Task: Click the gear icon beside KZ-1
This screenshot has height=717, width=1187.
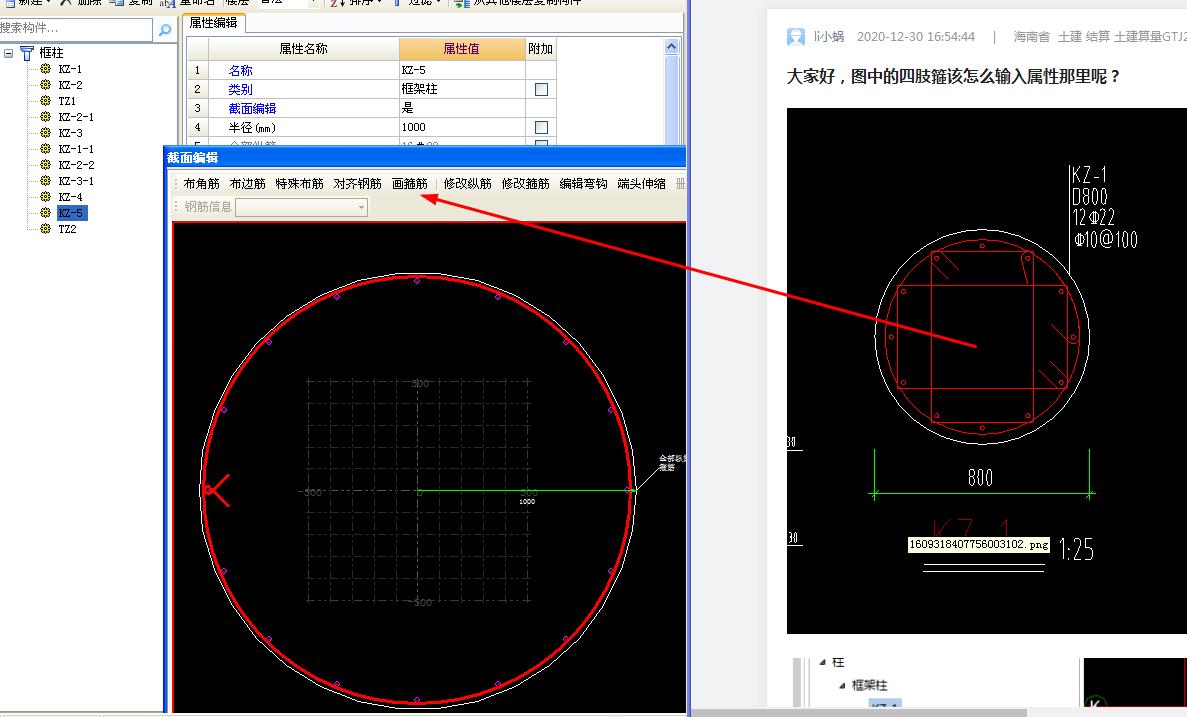Action: click(45, 69)
